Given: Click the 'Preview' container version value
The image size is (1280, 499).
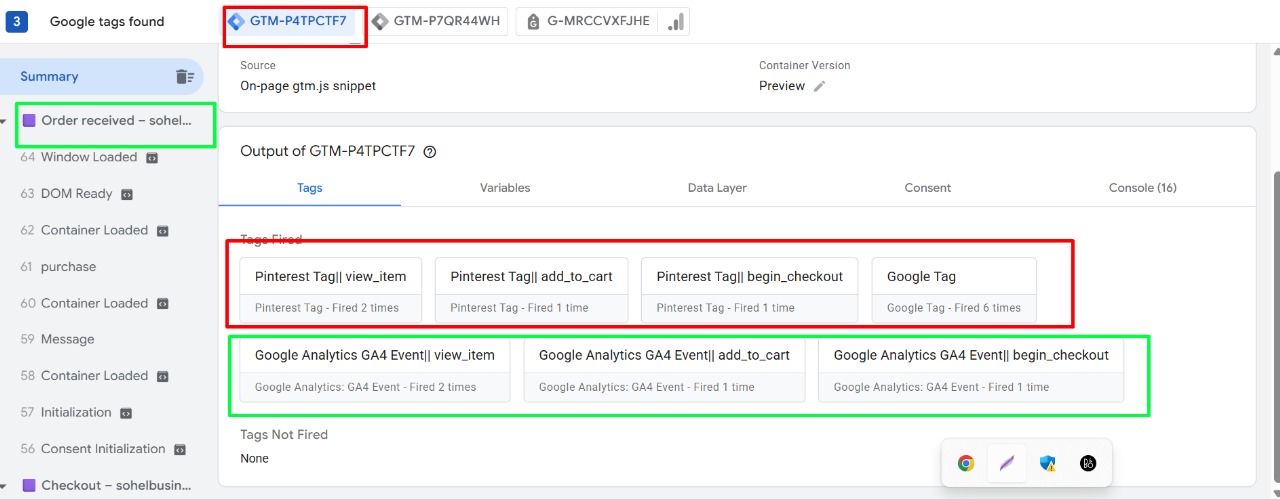Looking at the screenshot, I should coord(782,86).
